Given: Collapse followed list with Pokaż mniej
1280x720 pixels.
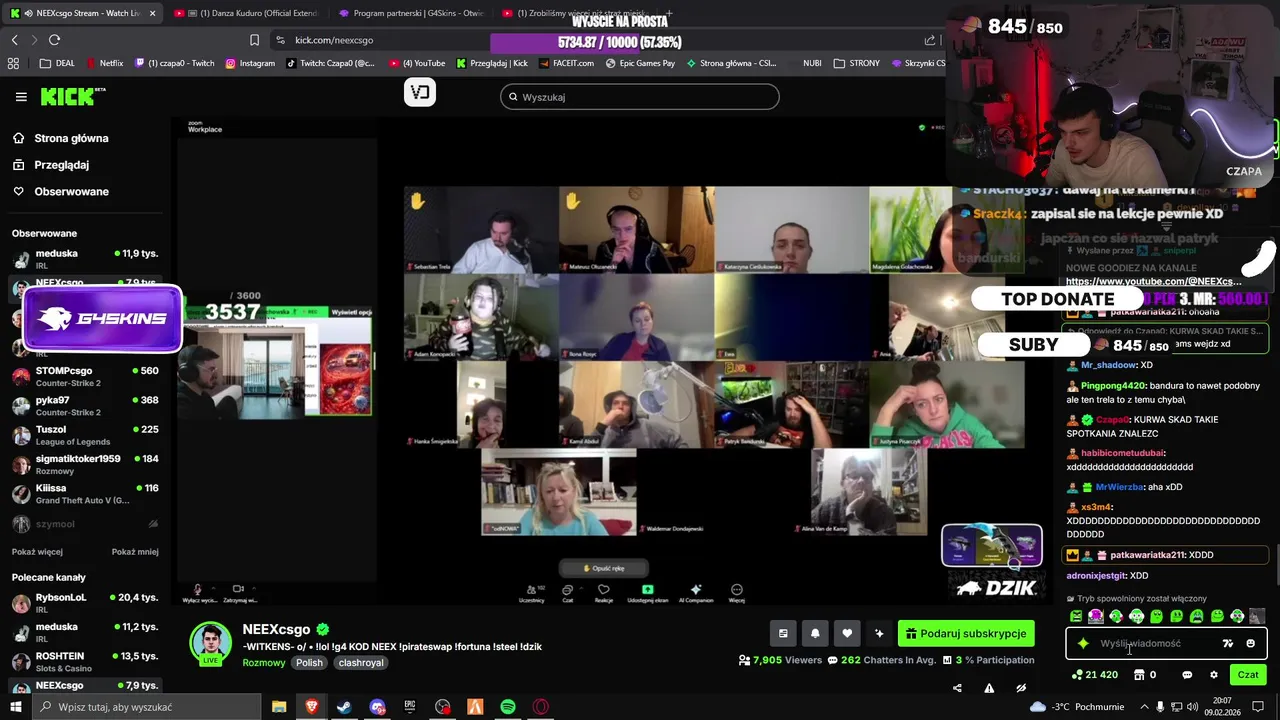Looking at the screenshot, I should pos(135,552).
